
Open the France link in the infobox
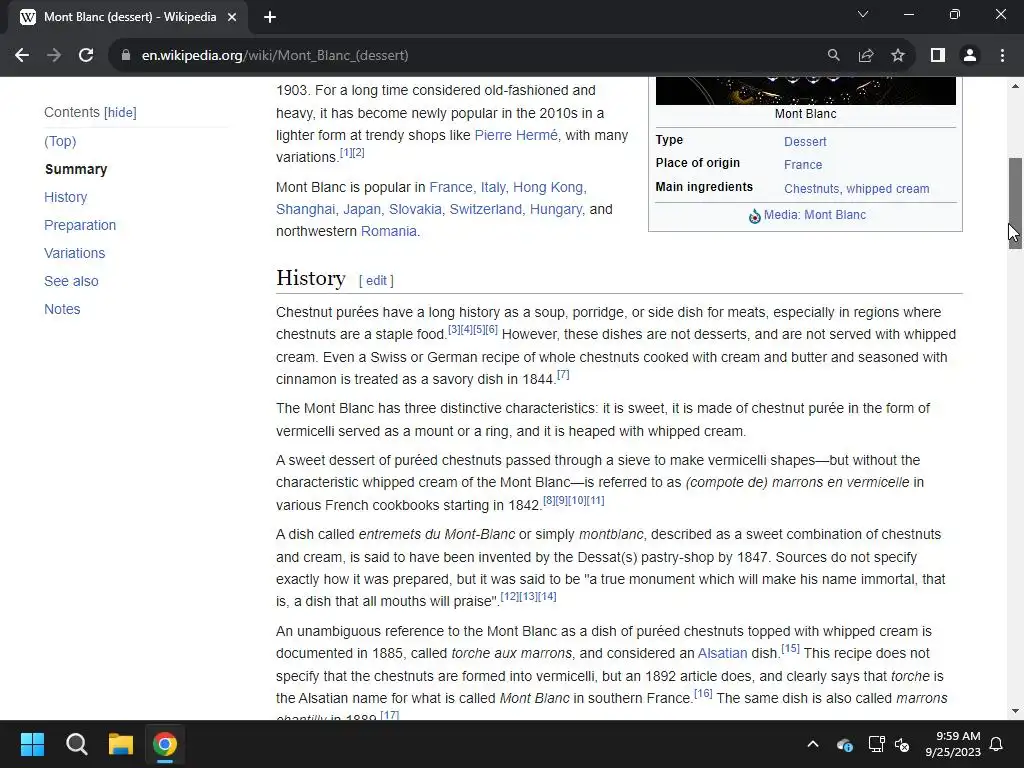tap(803, 165)
